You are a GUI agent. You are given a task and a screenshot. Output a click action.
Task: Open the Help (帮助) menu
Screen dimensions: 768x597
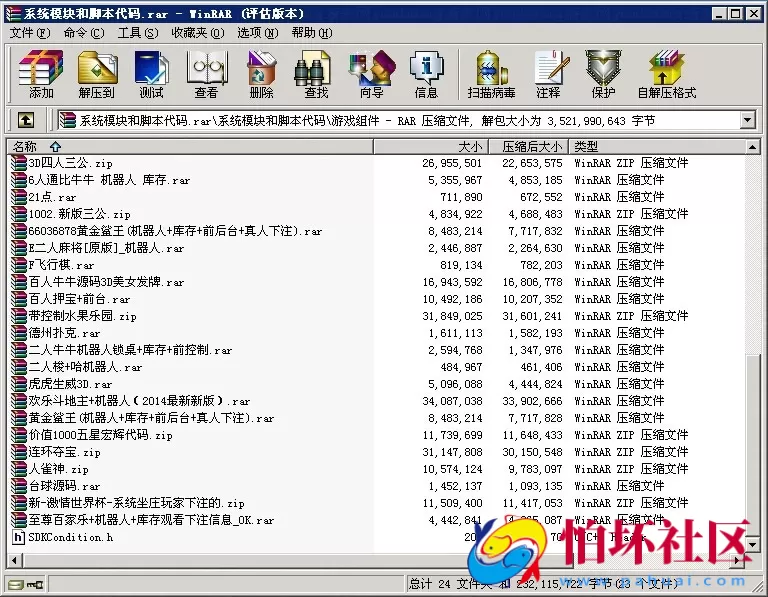point(312,33)
